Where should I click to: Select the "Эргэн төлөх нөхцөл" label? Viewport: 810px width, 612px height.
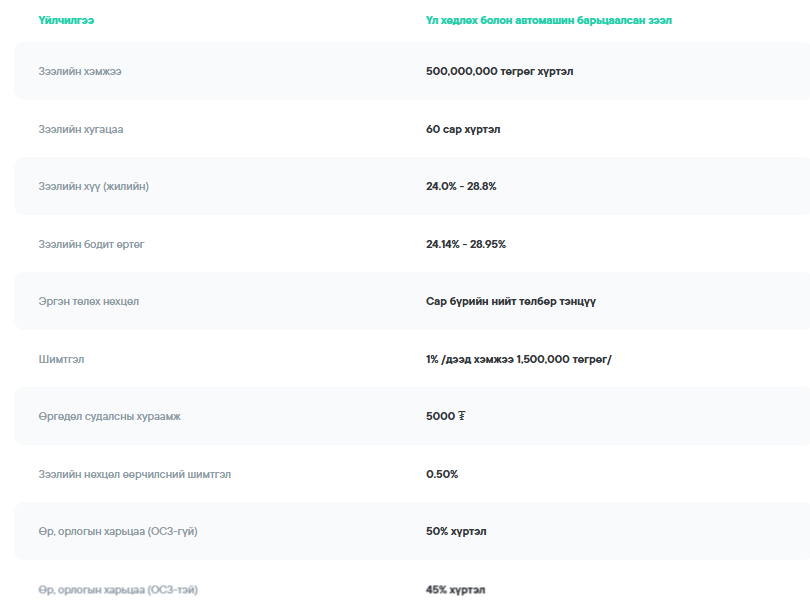89,301
